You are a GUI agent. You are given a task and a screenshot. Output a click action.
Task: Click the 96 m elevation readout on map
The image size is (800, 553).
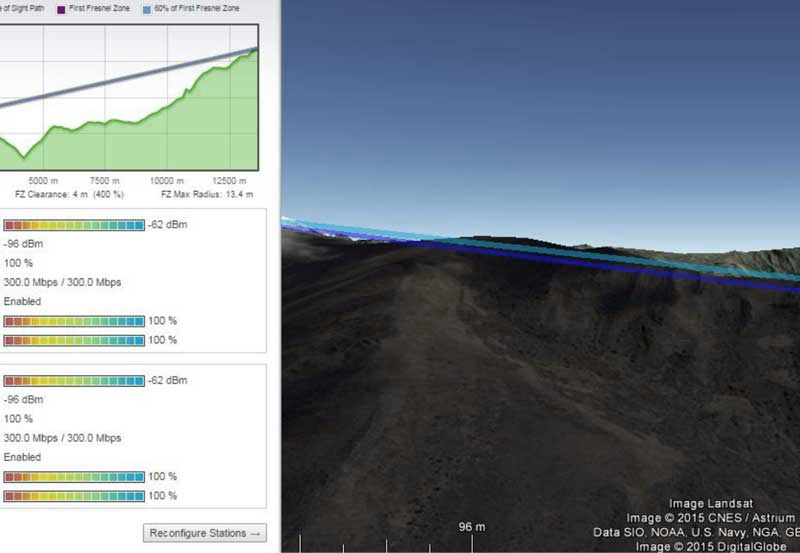(472, 527)
